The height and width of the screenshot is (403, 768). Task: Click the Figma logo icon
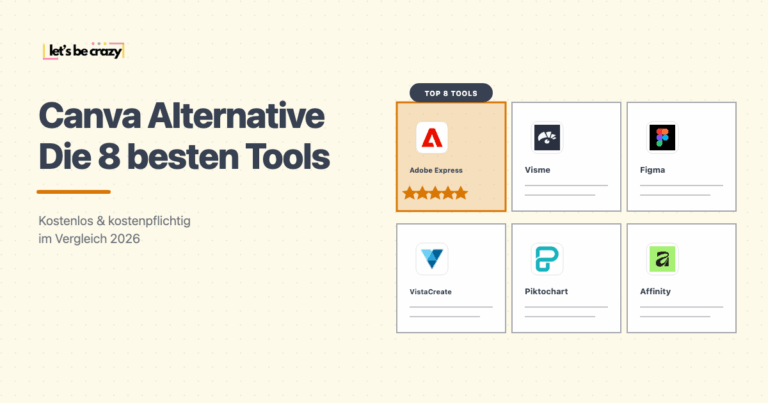[x=662, y=138]
